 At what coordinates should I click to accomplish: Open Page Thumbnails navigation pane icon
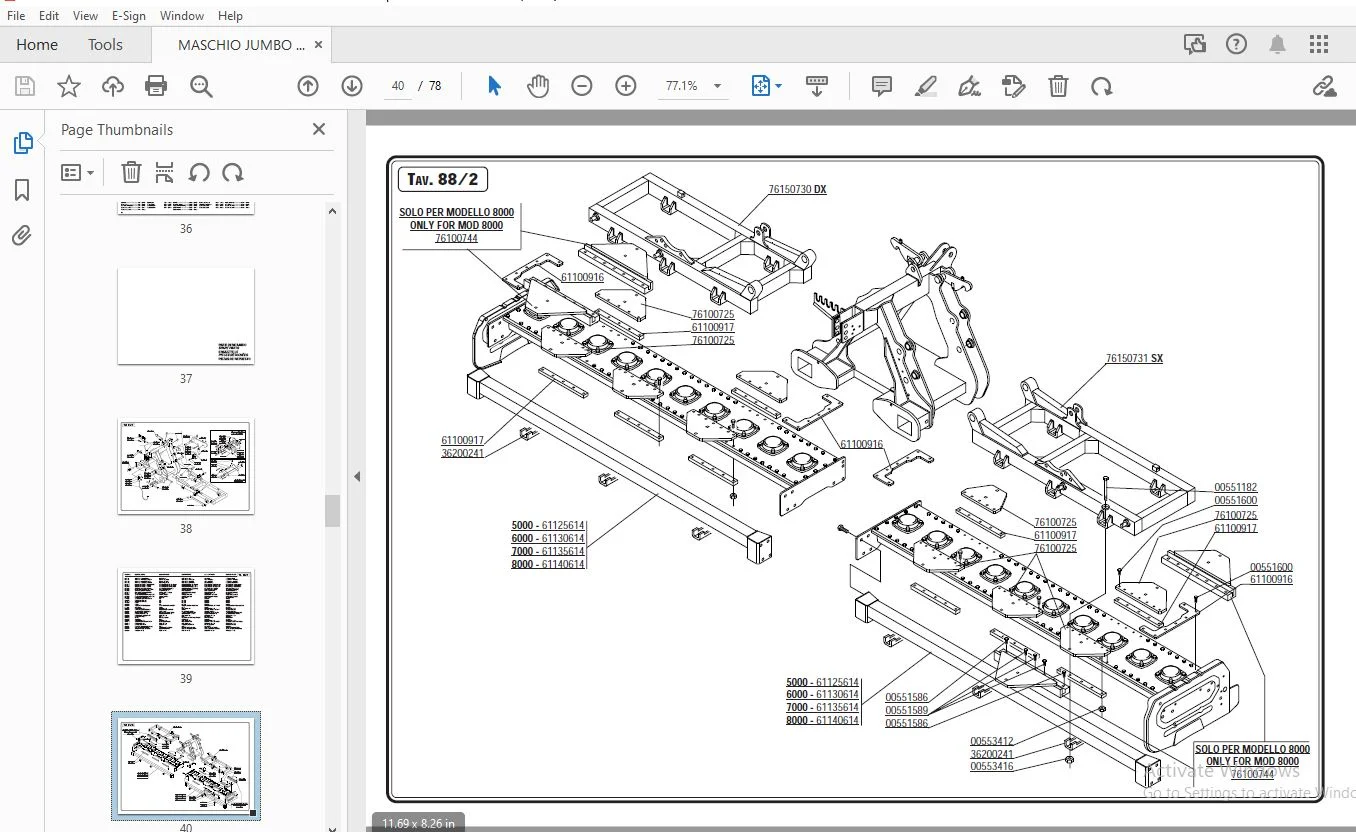[22, 143]
